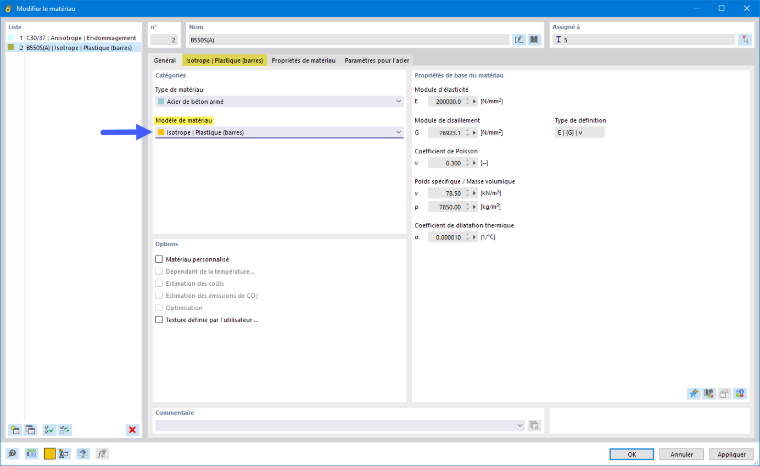
Task: Toggle the Optimisation checkbox
Action: (159, 307)
